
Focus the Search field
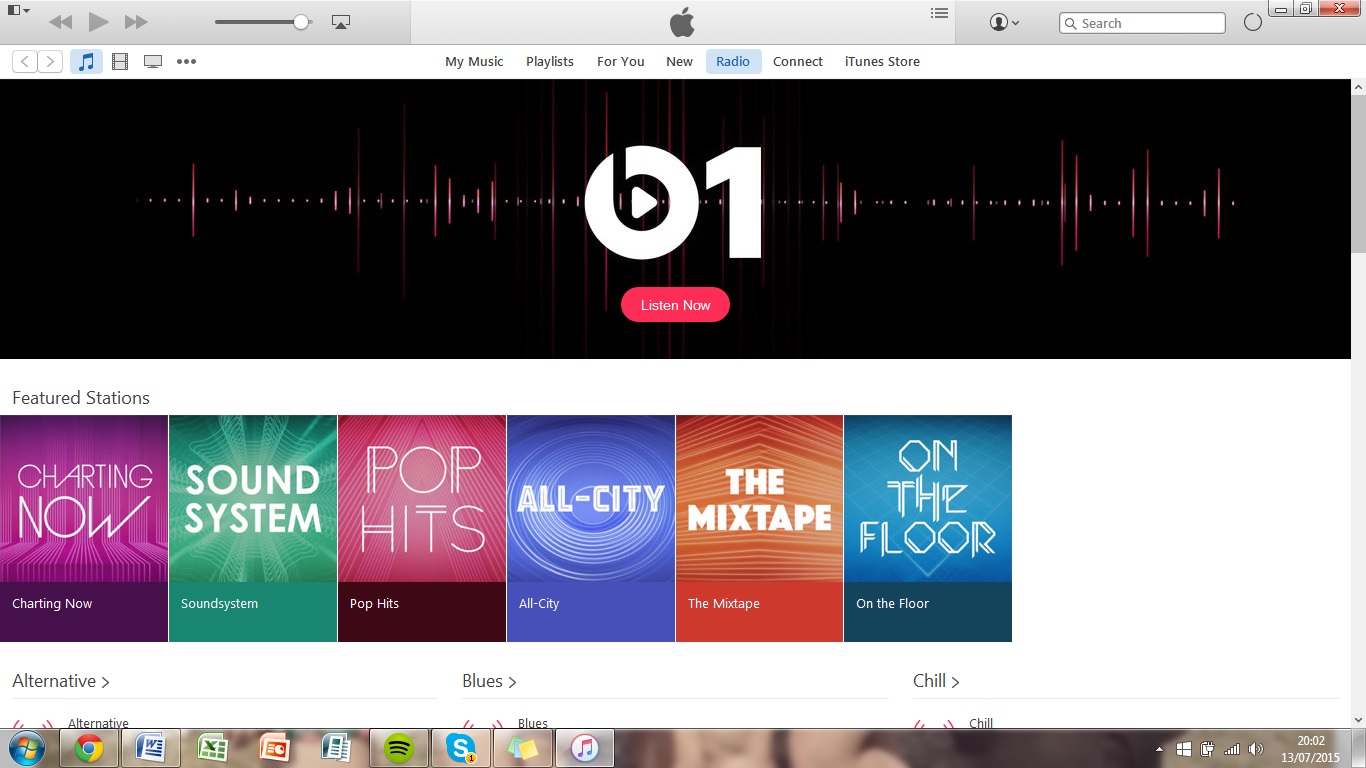click(1142, 23)
